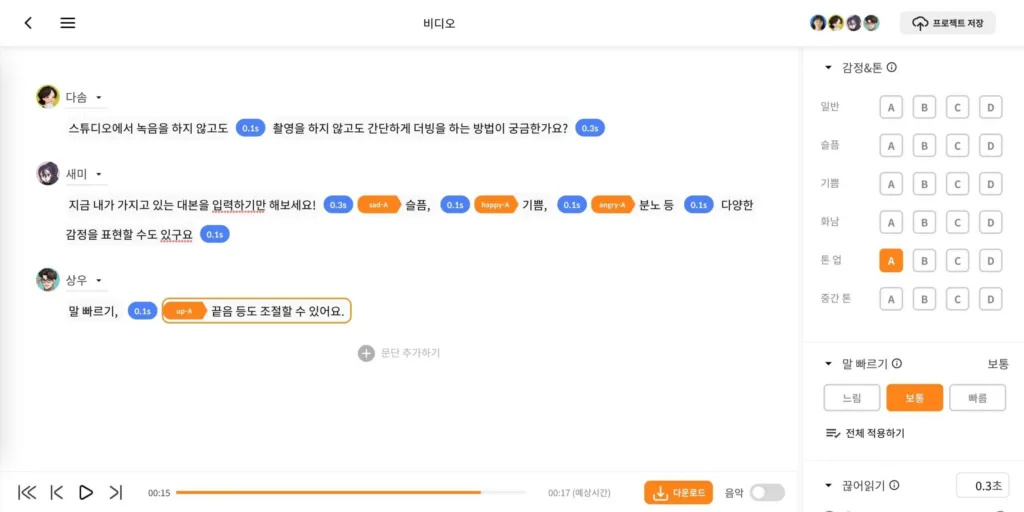Viewport: 1024px width, 512px height.
Task: Skip to next sentence icon
Action: [x=116, y=492]
